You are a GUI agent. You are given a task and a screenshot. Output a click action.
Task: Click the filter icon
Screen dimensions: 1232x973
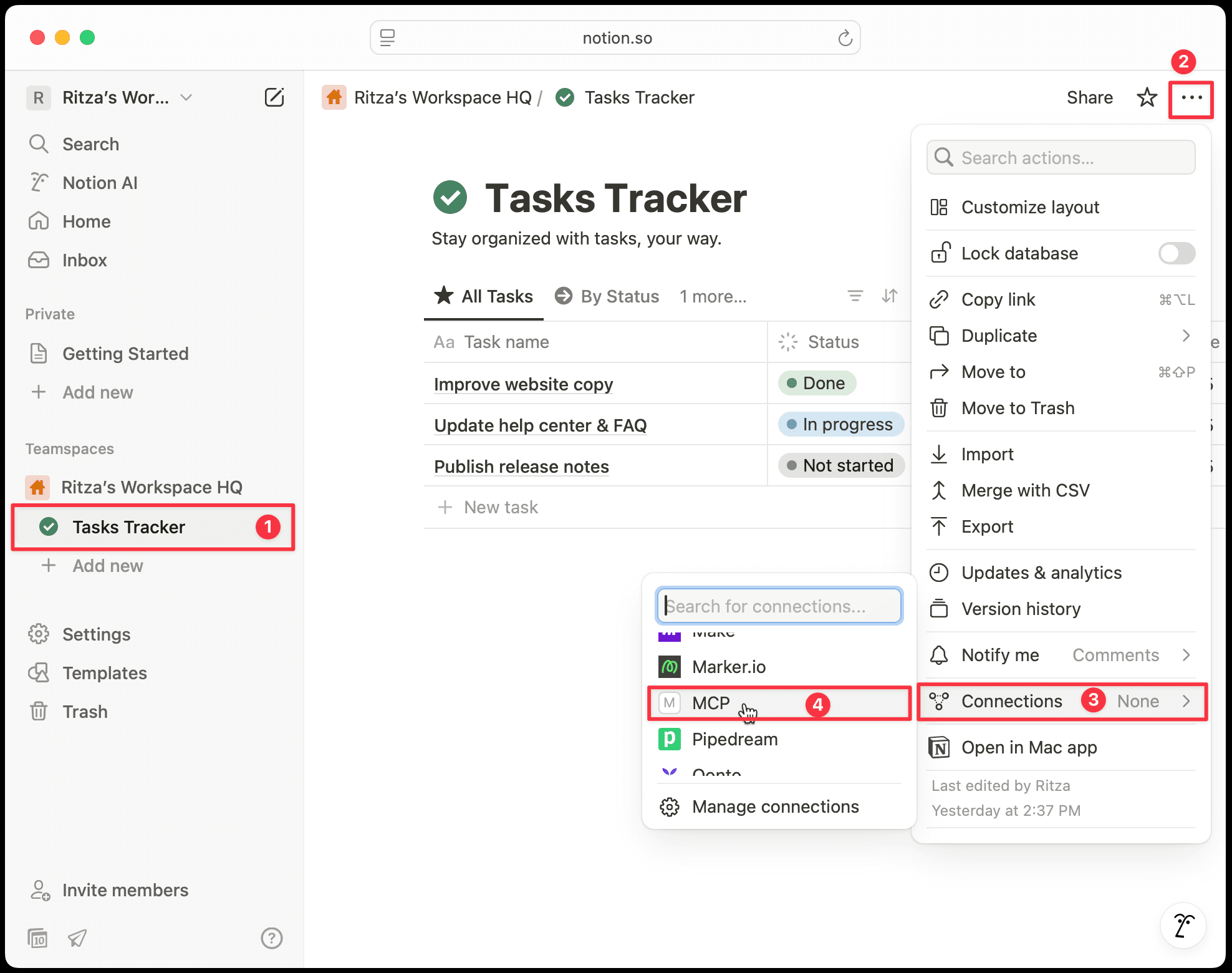[855, 296]
